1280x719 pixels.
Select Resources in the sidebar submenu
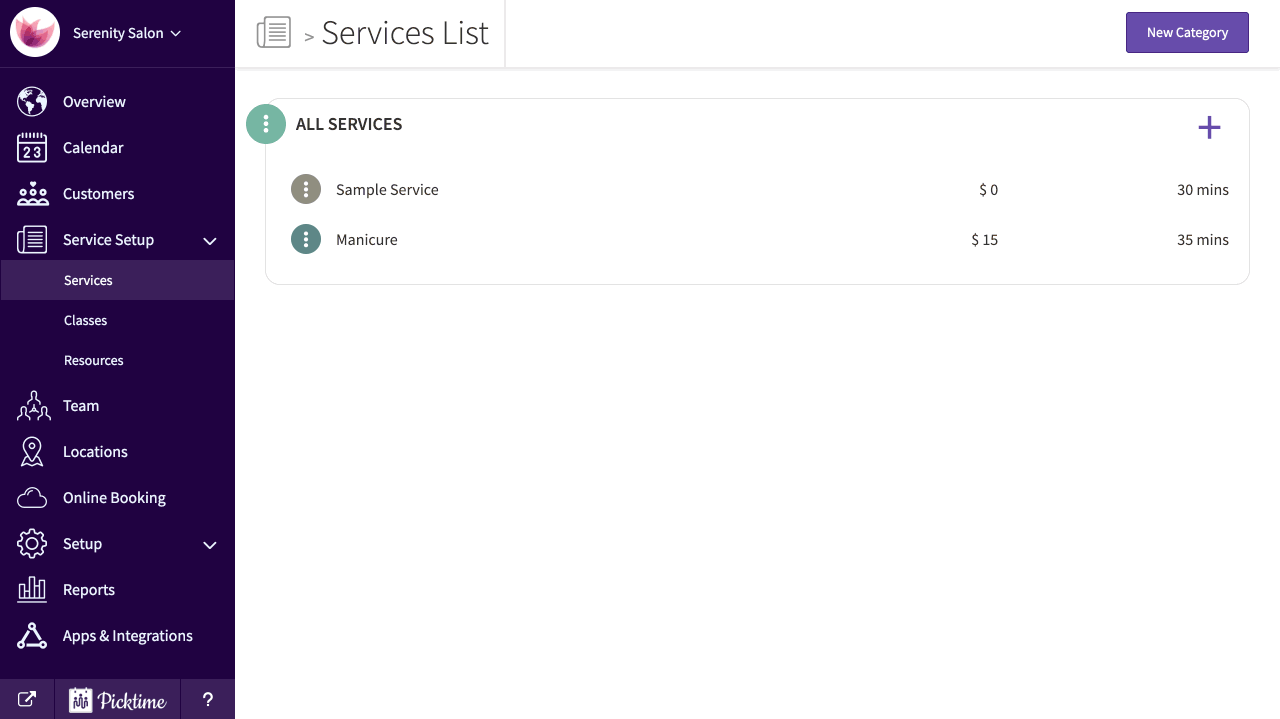(94, 361)
